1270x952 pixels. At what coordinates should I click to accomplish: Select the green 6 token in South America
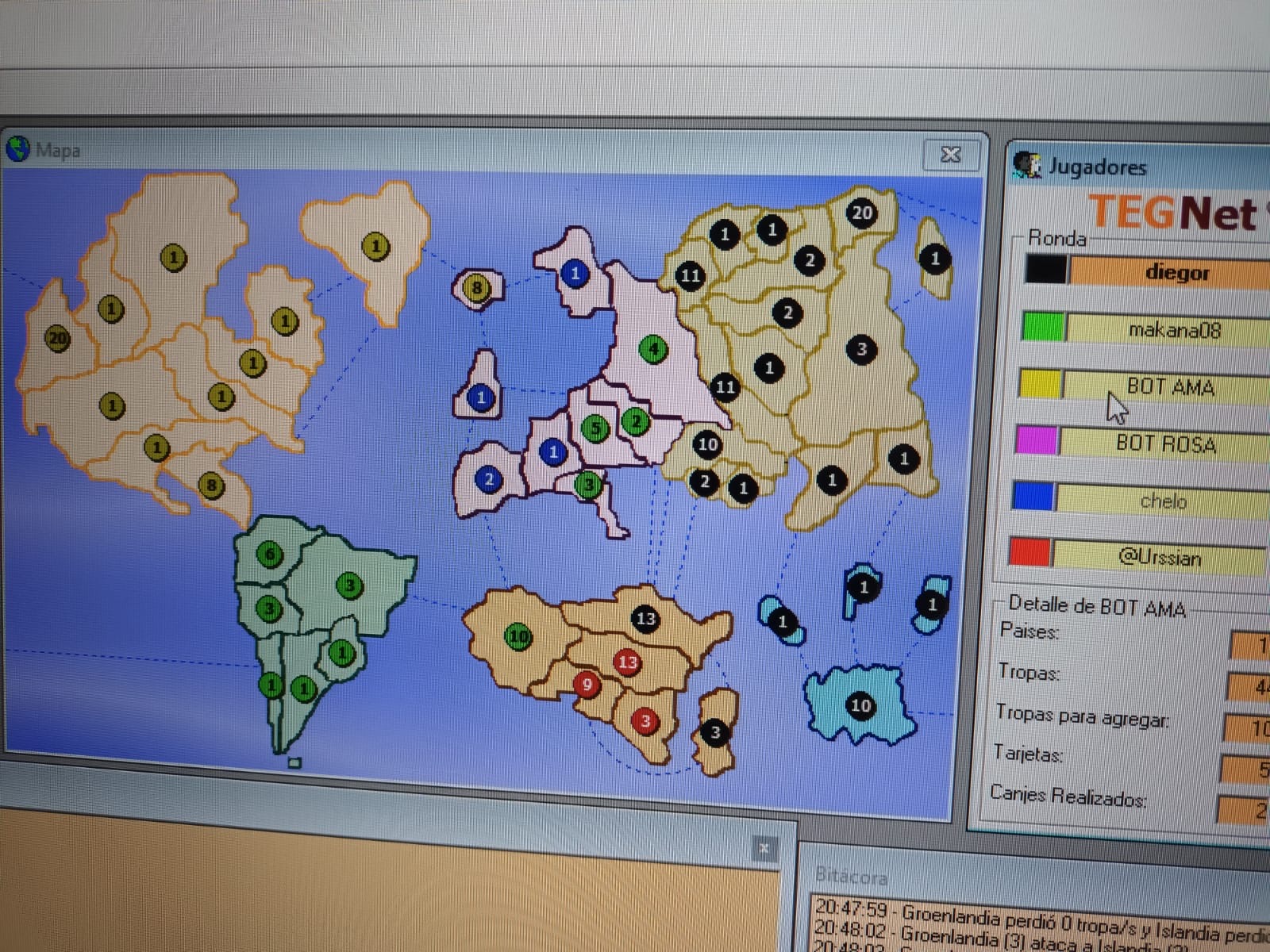[270, 554]
